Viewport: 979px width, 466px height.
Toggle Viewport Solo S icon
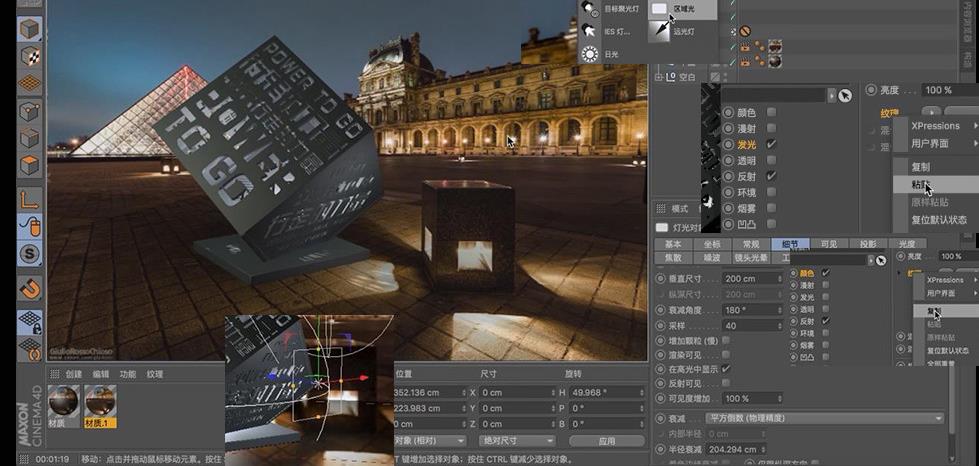tap(29, 253)
